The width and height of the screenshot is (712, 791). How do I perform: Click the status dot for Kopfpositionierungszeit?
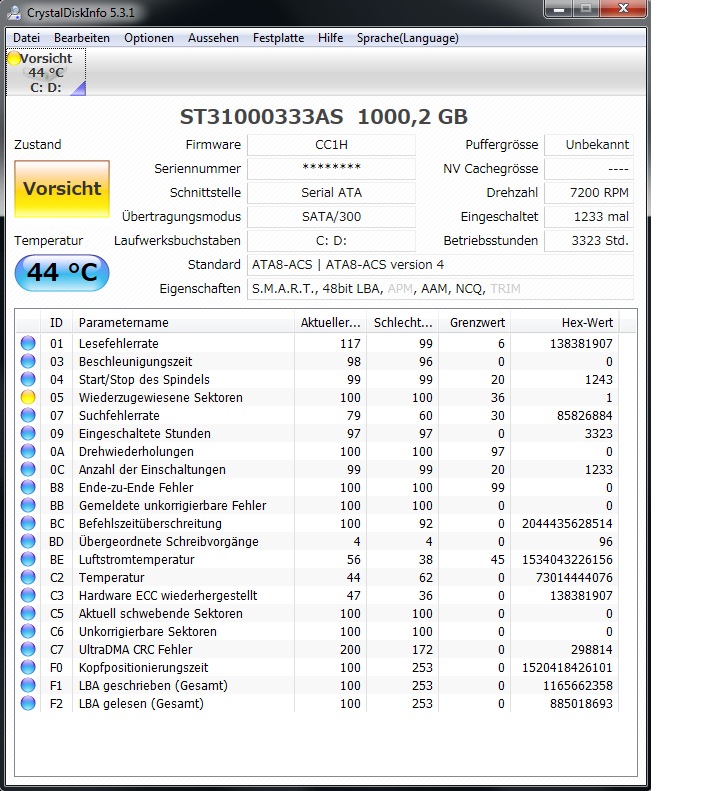click(x=28, y=667)
